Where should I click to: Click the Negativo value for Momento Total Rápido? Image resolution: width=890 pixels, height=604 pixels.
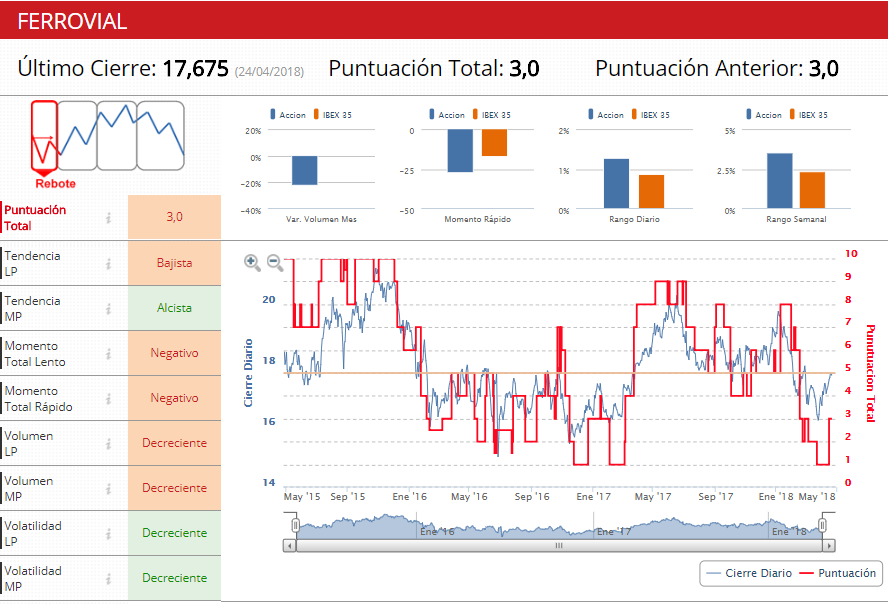pos(174,398)
